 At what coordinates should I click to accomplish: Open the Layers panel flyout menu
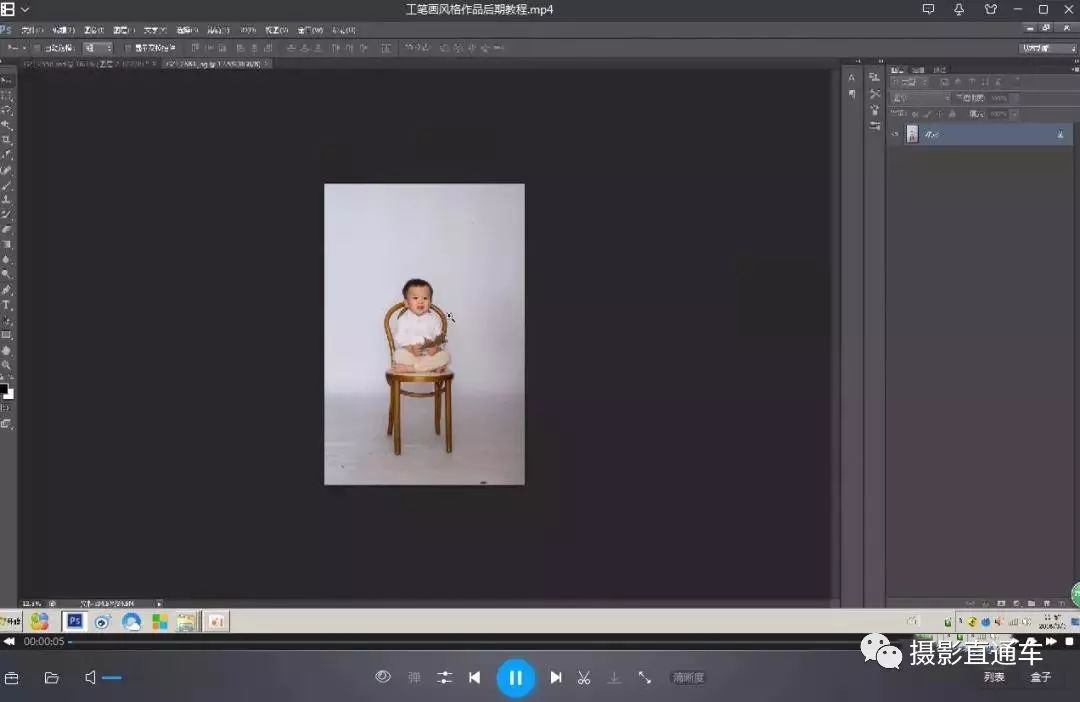(1074, 70)
